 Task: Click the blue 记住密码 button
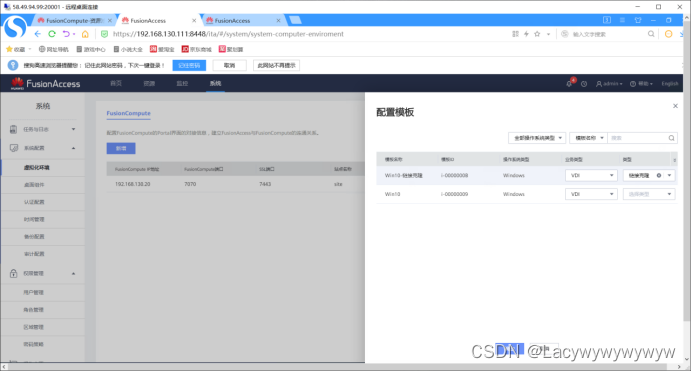pos(189,65)
